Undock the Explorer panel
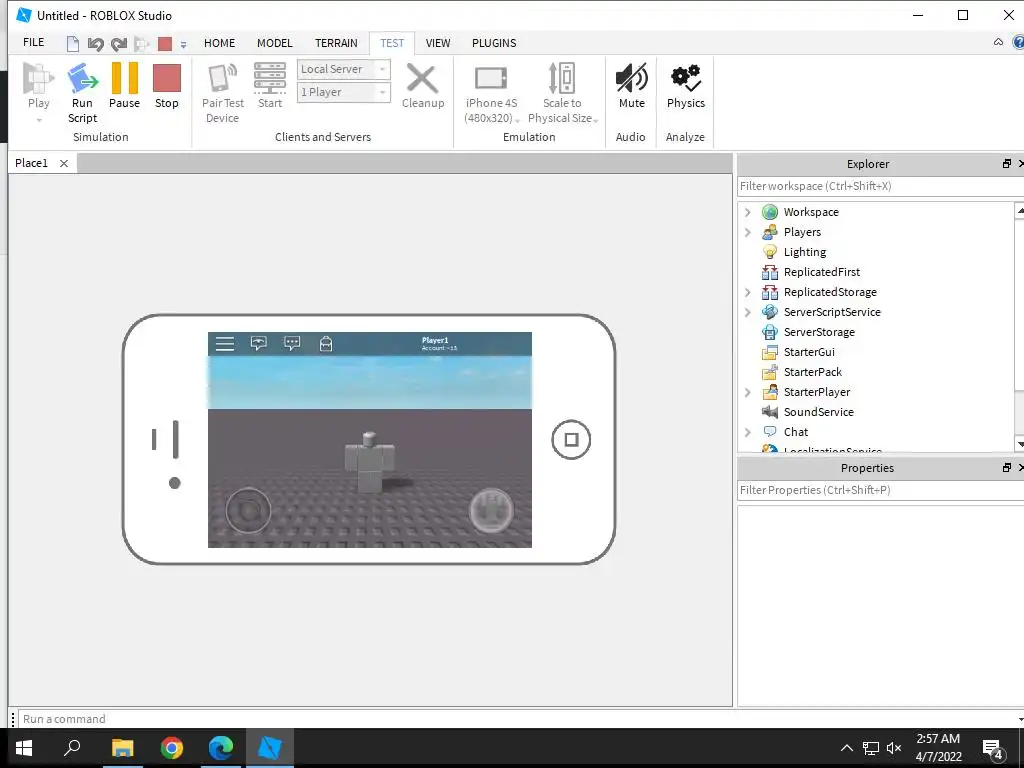This screenshot has height=768, width=1024. (1007, 163)
